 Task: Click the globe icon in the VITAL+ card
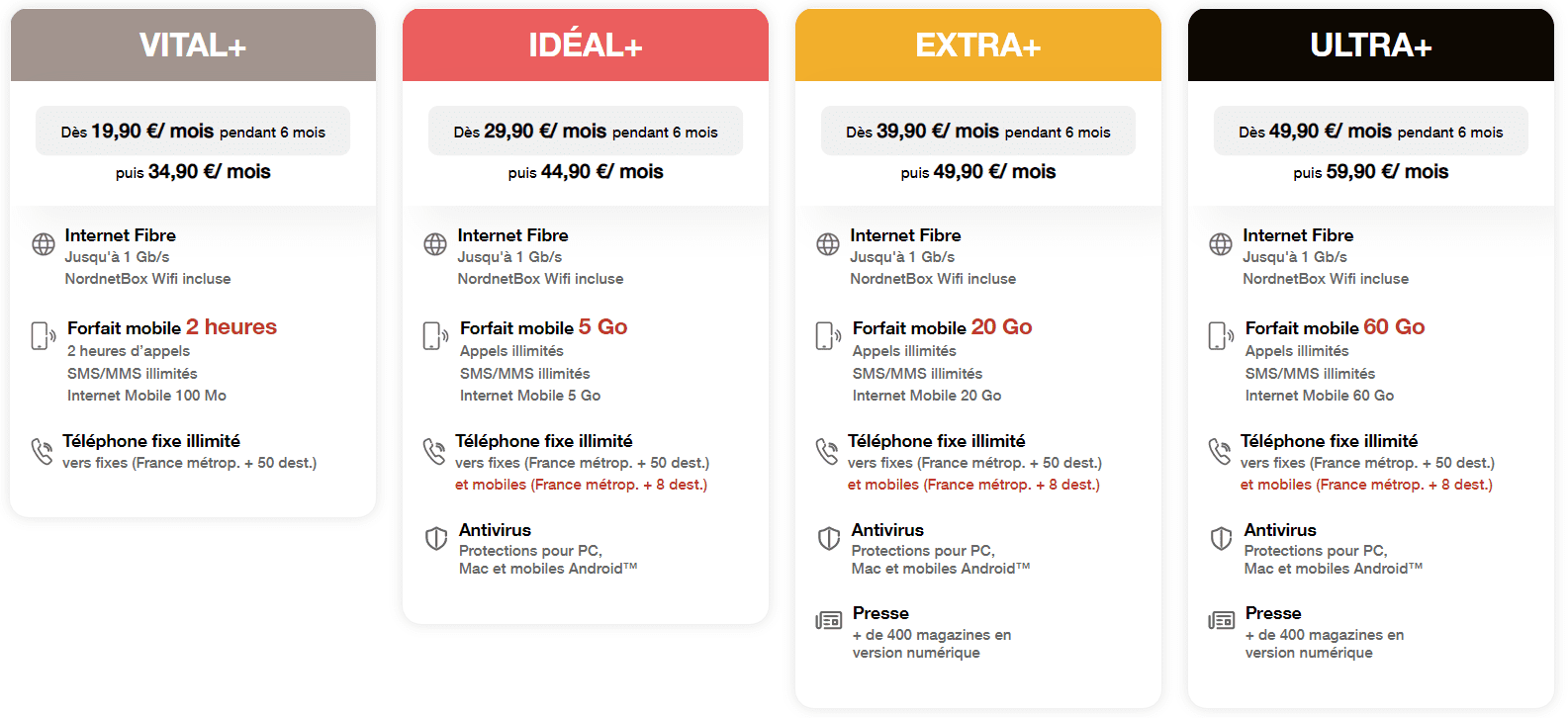44,244
